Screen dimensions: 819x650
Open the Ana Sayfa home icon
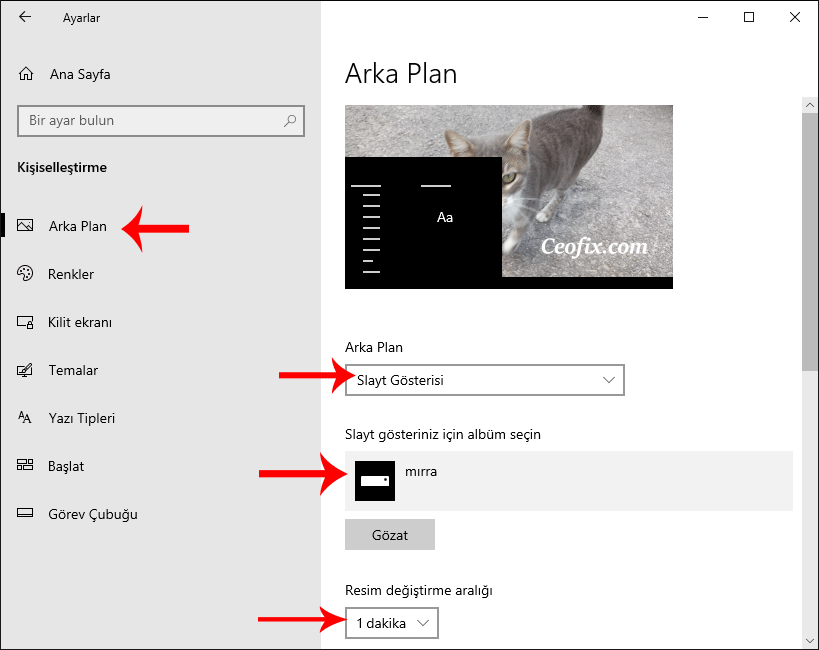point(26,74)
